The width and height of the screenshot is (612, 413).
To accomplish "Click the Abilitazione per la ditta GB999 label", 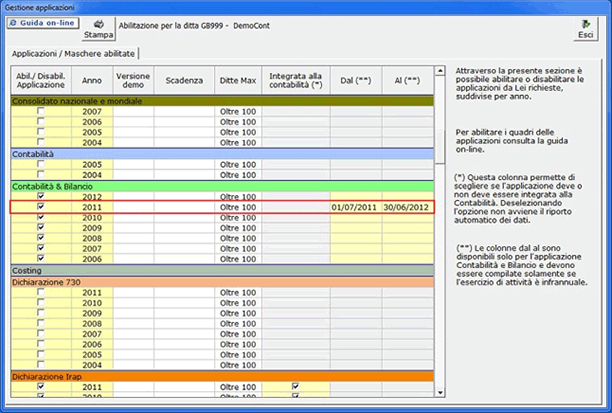I will 194,26.
